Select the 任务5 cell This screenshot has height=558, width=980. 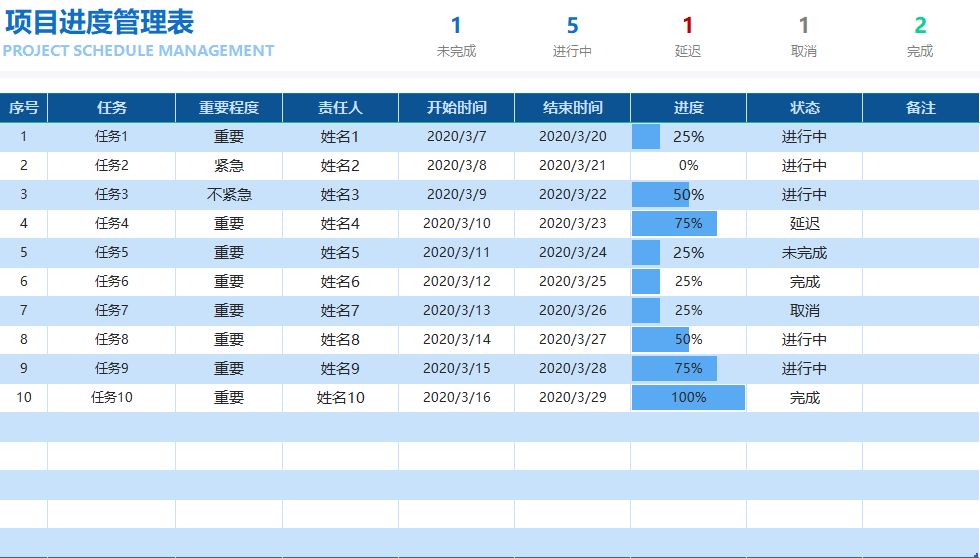112,252
